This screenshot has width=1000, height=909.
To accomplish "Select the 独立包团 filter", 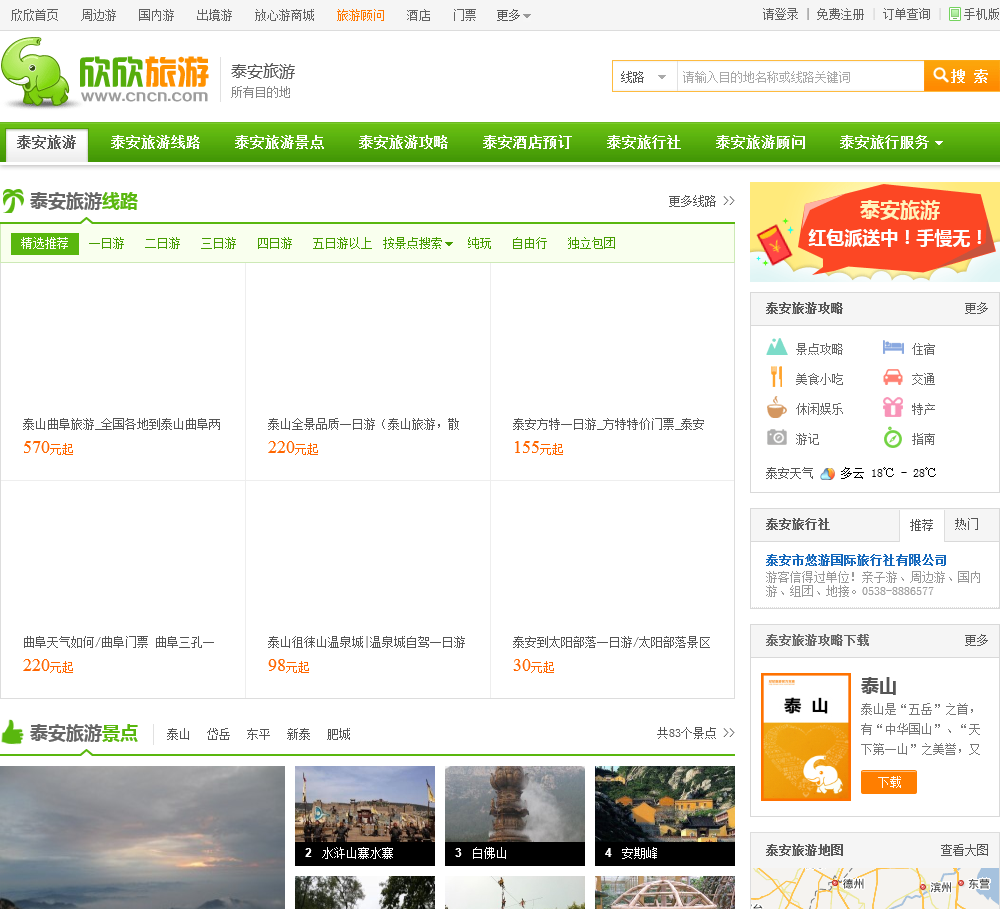I will [x=591, y=243].
